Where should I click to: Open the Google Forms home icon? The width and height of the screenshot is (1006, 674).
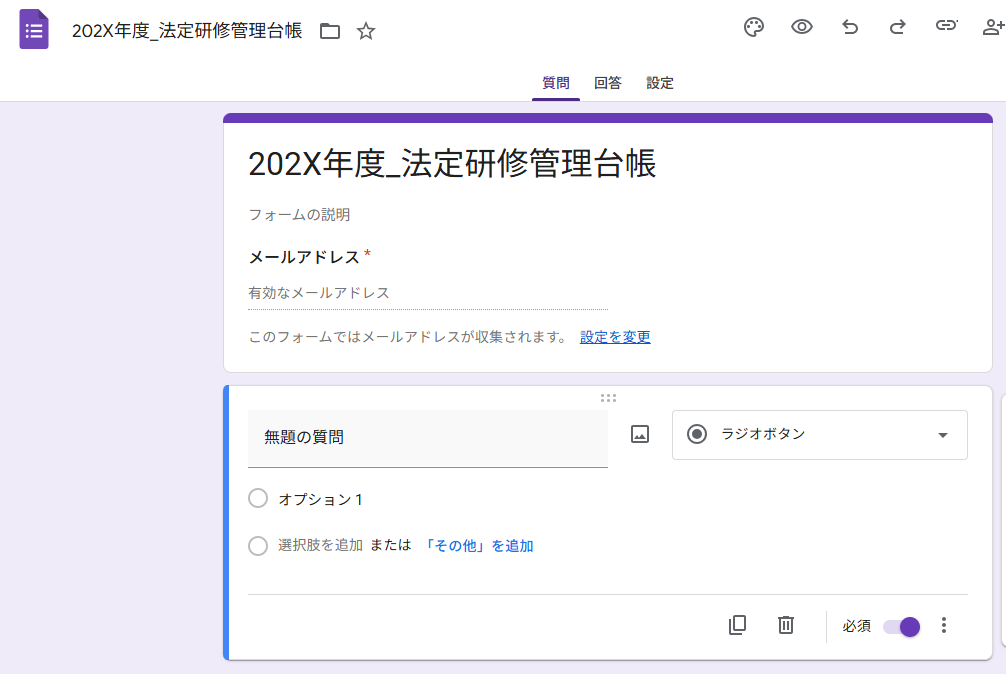[34, 29]
